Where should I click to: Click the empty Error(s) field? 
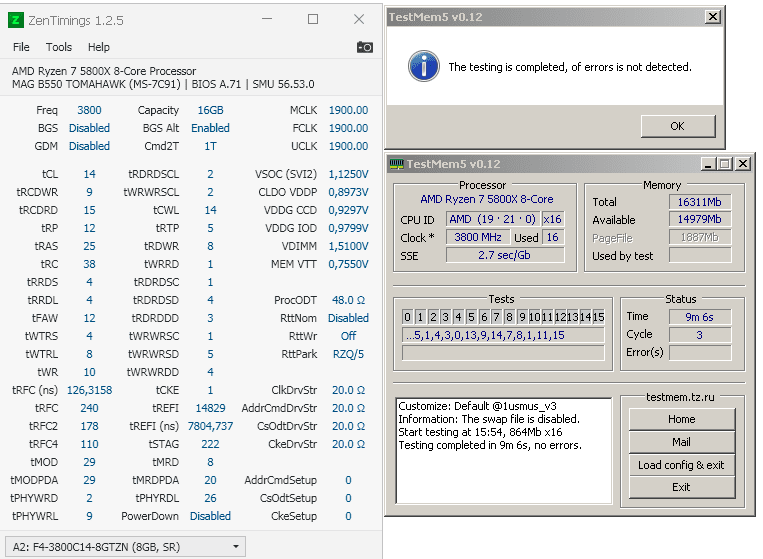pos(700,353)
